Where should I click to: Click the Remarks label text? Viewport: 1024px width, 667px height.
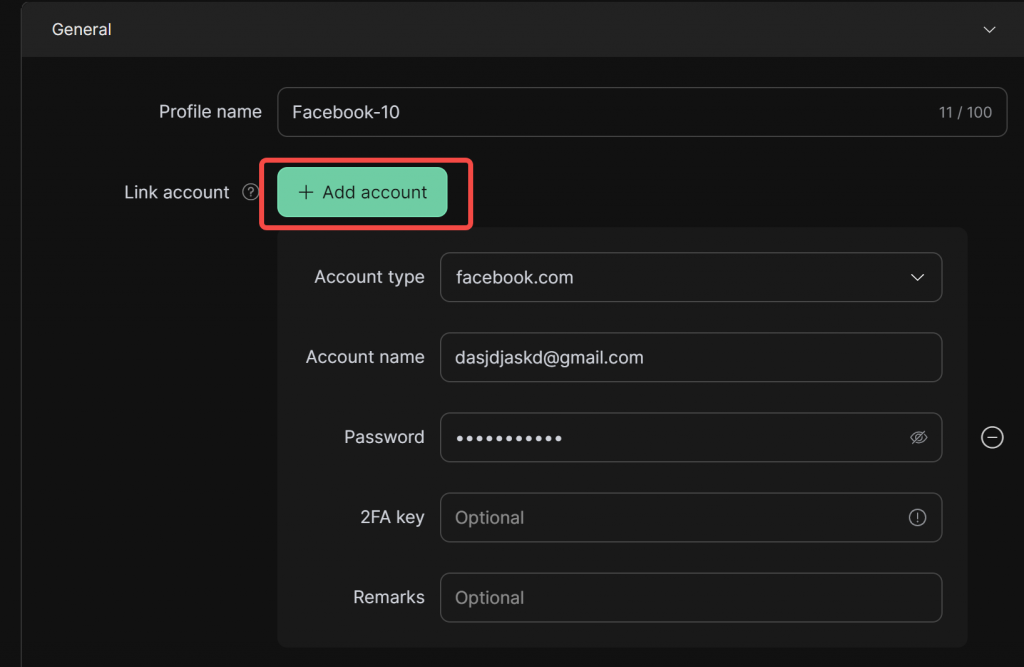pos(388,597)
